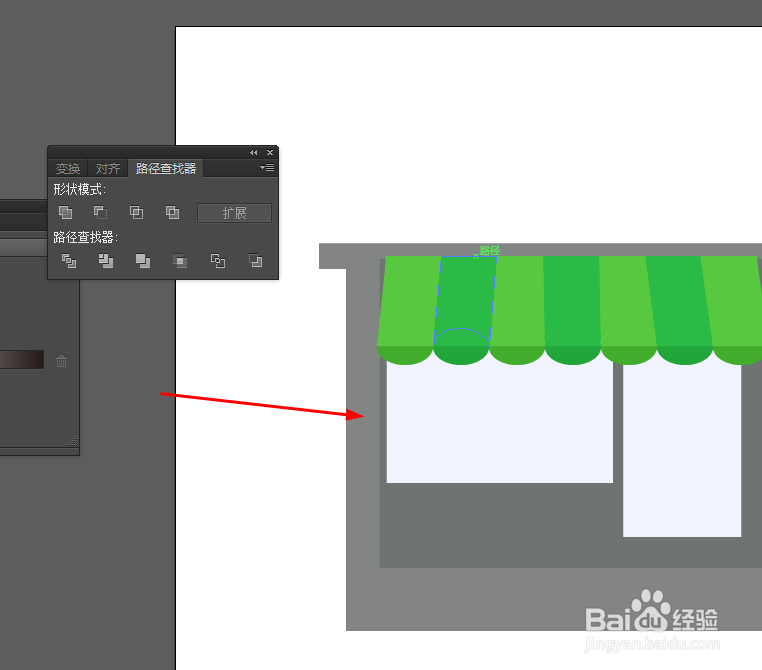
Task: Click the Intersect shape mode icon
Action: pos(136,212)
